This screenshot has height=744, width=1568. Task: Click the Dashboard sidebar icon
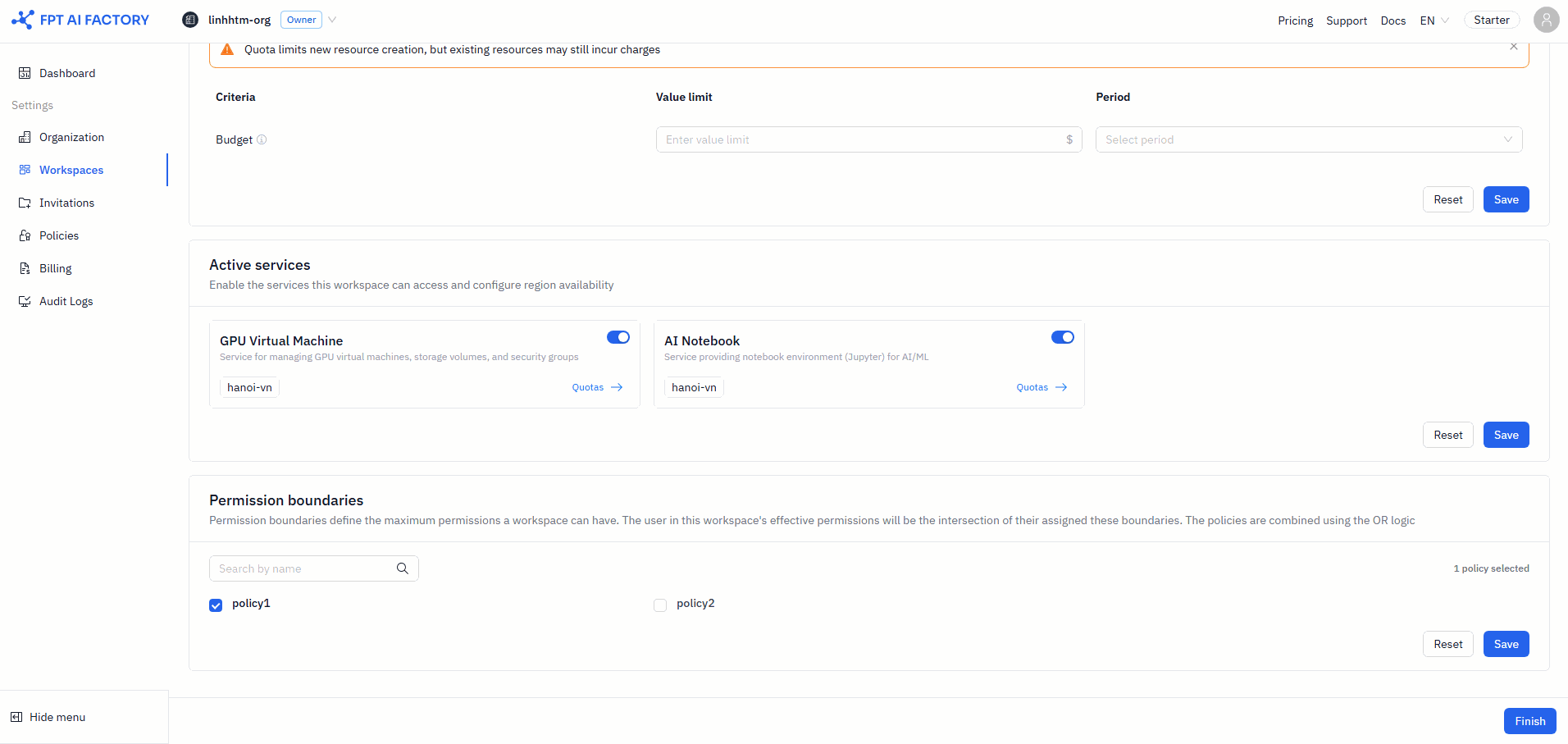[25, 73]
